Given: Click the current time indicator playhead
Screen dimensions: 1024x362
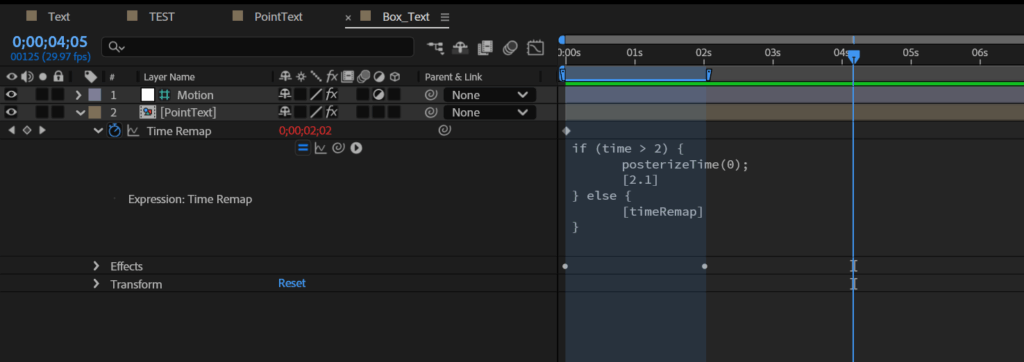Looking at the screenshot, I should [854, 58].
